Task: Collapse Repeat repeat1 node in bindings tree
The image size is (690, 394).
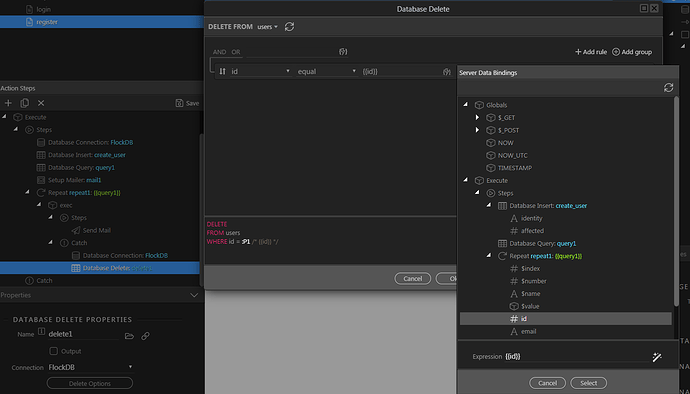Action: tap(488, 255)
